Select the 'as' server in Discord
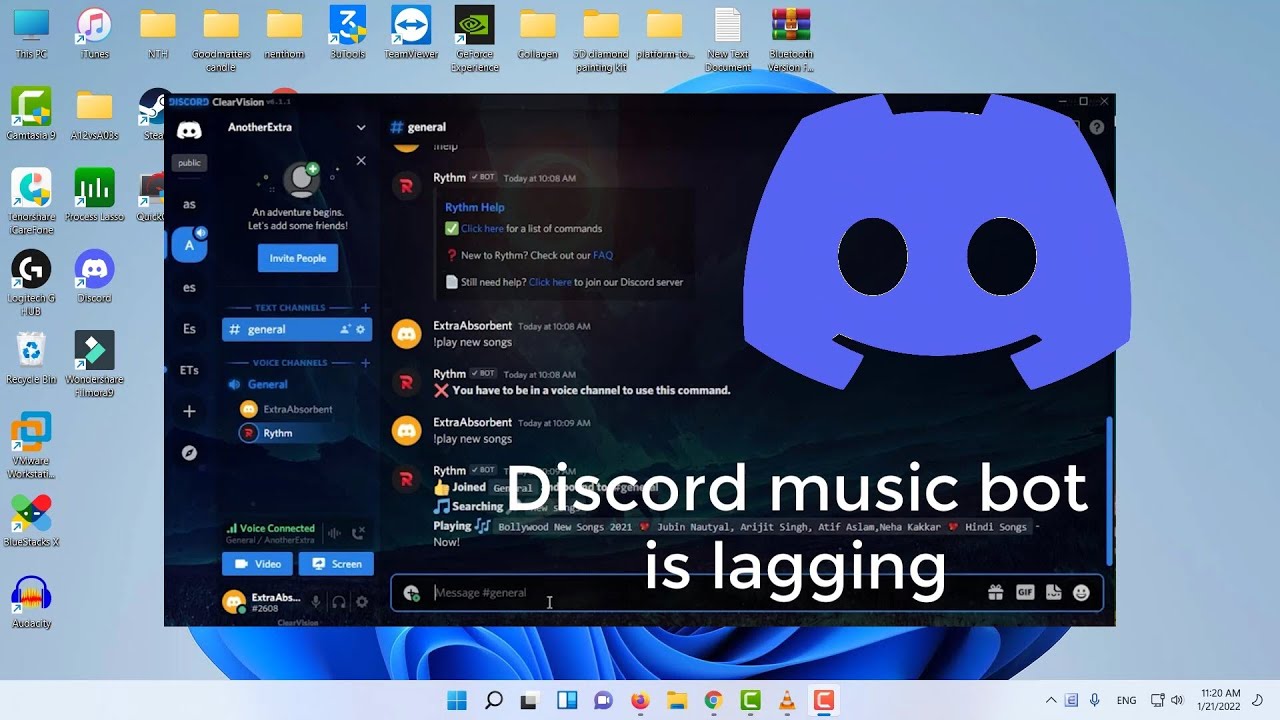Screen dimensions: 1280x720 coord(189,204)
